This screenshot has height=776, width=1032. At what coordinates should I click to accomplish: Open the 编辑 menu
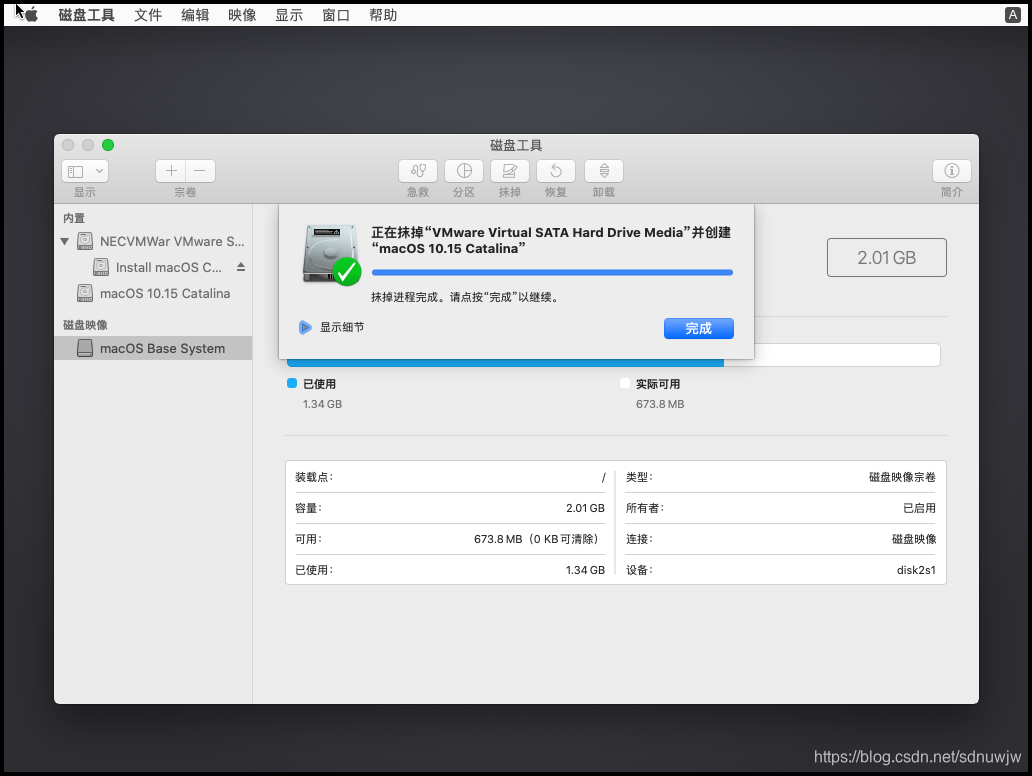[x=195, y=15]
